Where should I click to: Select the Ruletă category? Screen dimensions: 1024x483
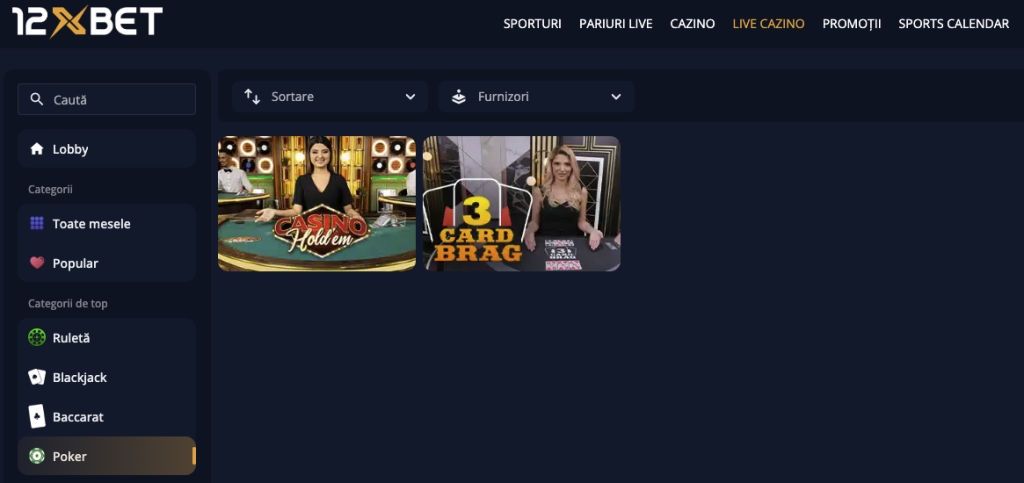(106, 338)
